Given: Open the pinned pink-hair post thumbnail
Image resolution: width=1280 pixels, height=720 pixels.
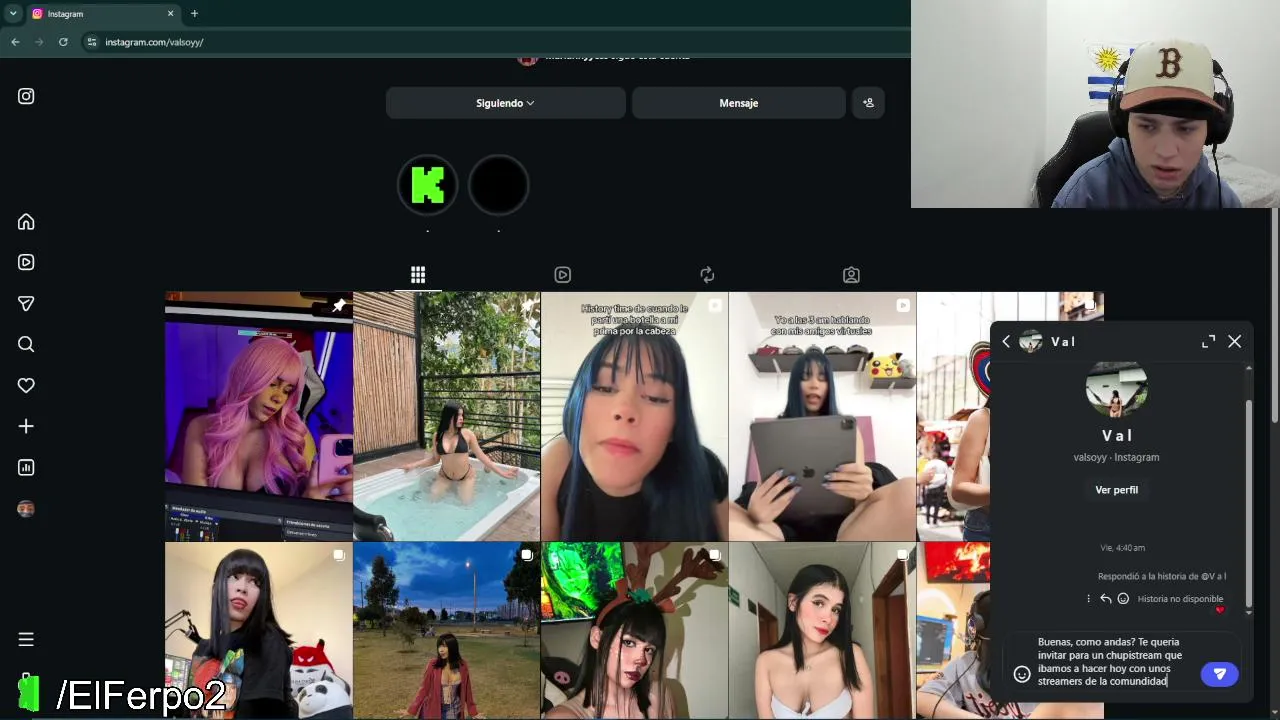Looking at the screenshot, I should tap(258, 416).
